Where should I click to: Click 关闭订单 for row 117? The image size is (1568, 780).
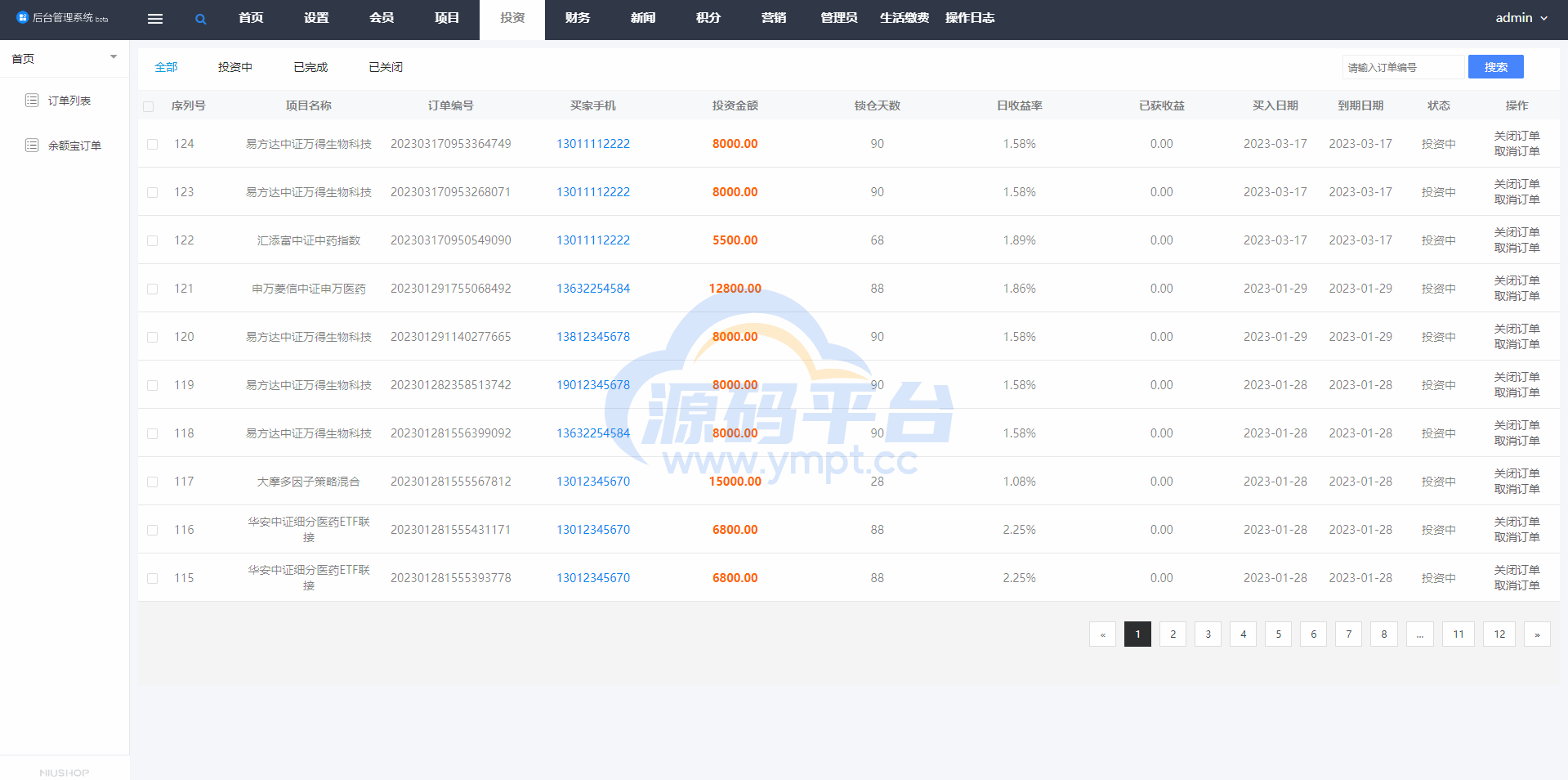[1517, 473]
